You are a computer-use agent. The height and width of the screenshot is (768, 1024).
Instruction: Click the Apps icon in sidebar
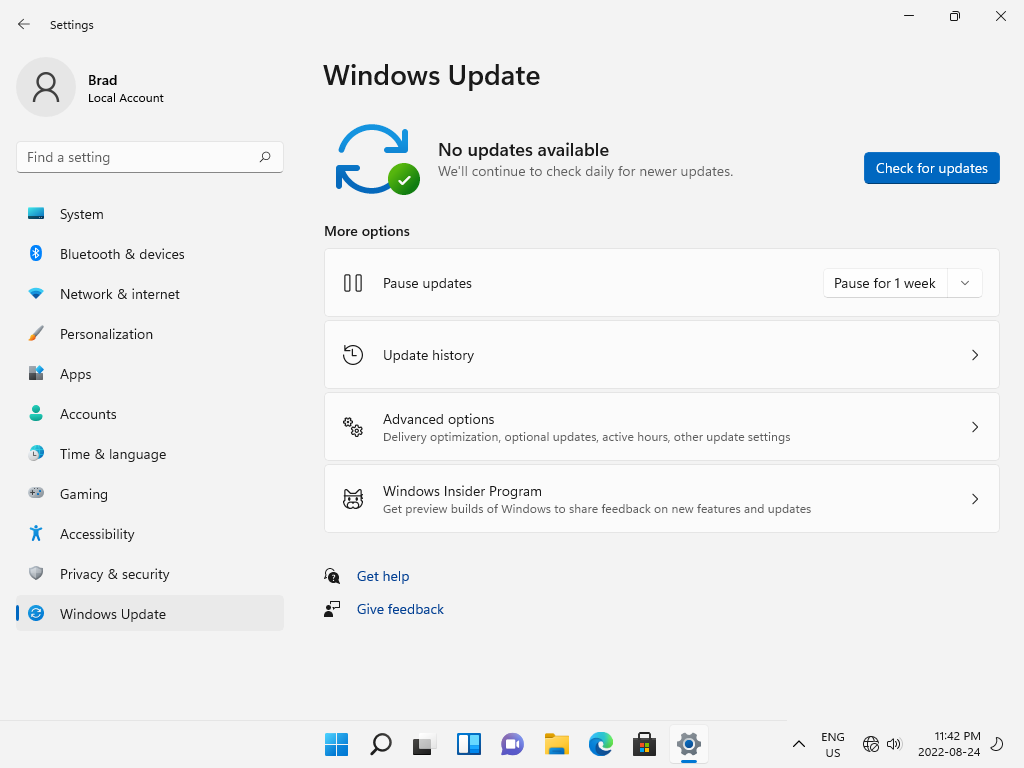click(x=36, y=373)
